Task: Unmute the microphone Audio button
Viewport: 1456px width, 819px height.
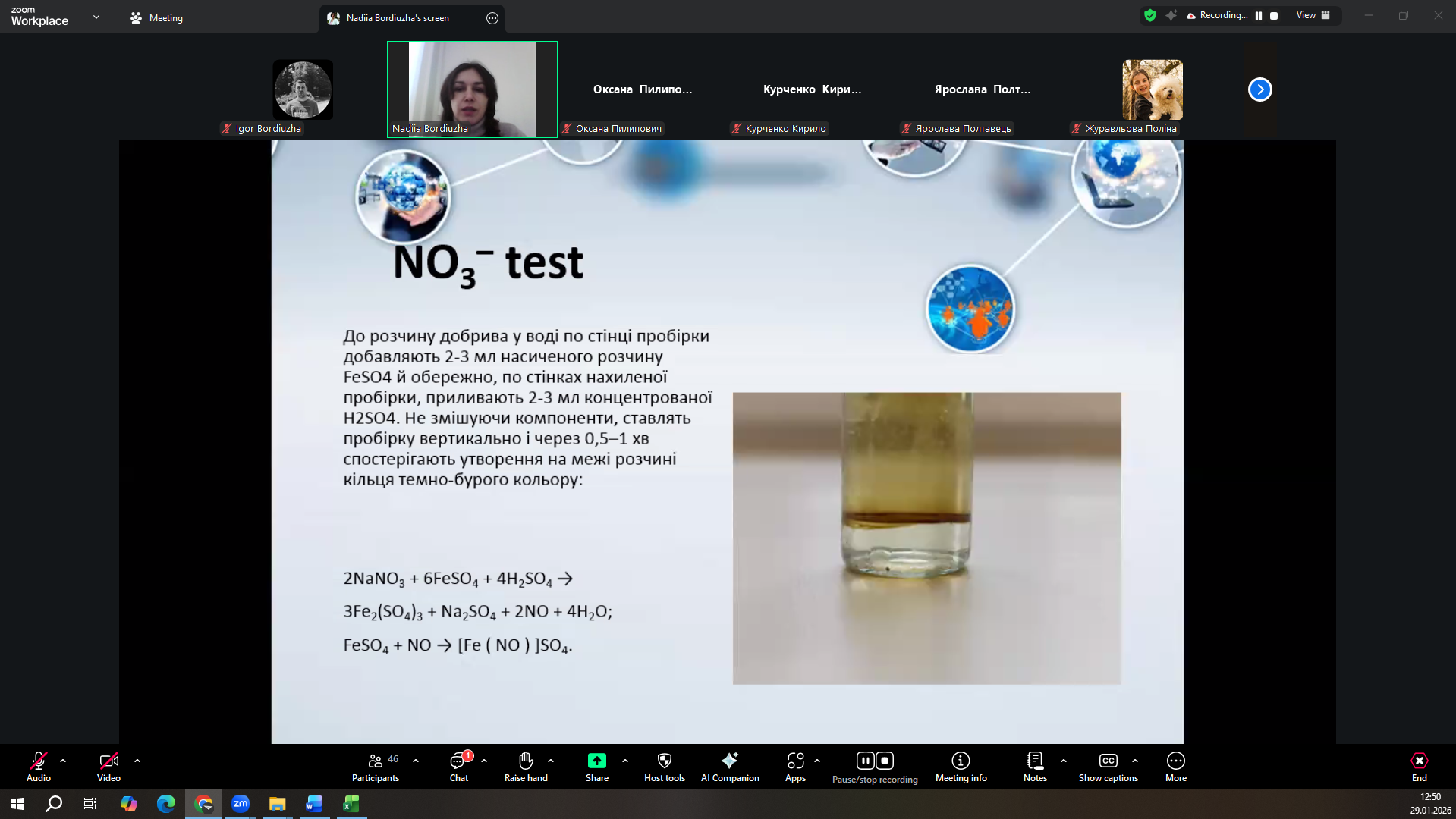Action: coord(39,766)
